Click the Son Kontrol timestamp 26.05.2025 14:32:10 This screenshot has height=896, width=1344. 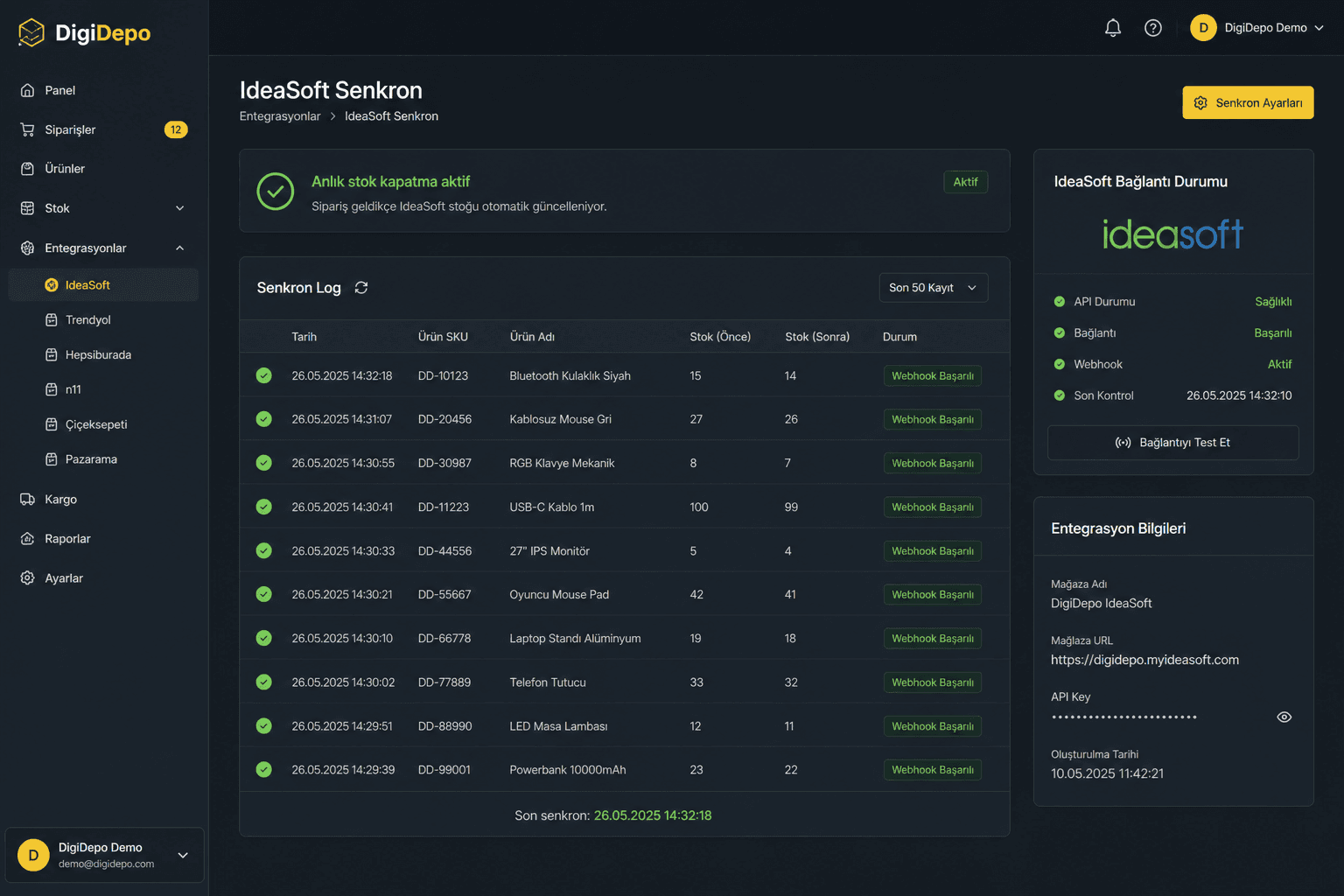click(1239, 395)
